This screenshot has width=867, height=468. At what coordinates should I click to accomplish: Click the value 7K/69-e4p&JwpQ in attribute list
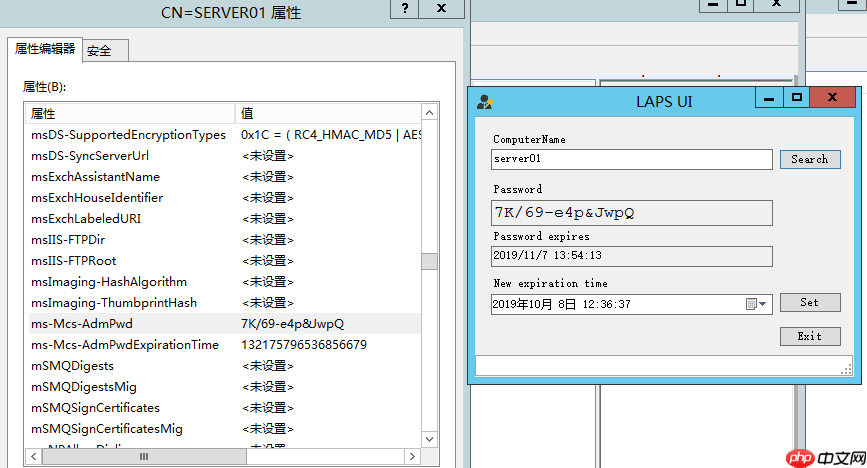tap(293, 324)
